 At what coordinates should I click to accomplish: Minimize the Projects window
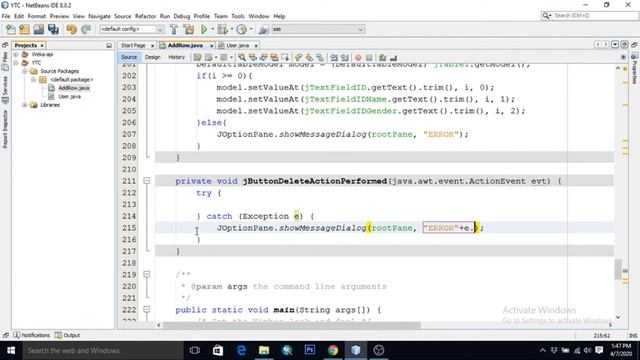(x=109, y=45)
